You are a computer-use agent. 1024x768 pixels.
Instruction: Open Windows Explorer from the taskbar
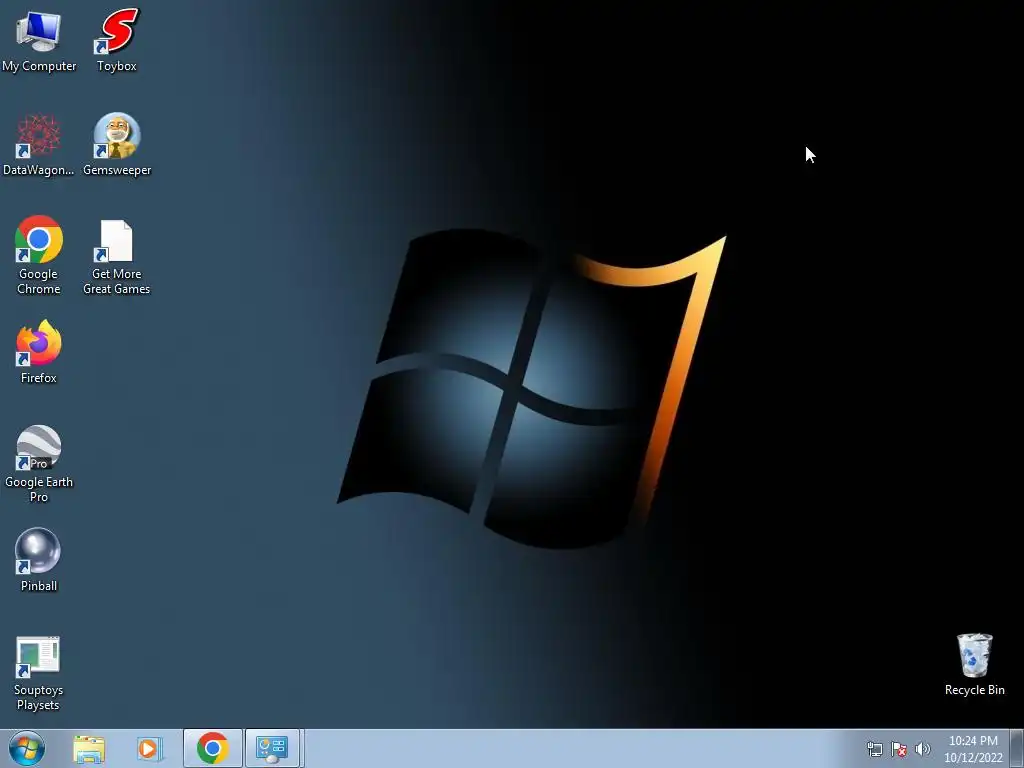click(89, 749)
